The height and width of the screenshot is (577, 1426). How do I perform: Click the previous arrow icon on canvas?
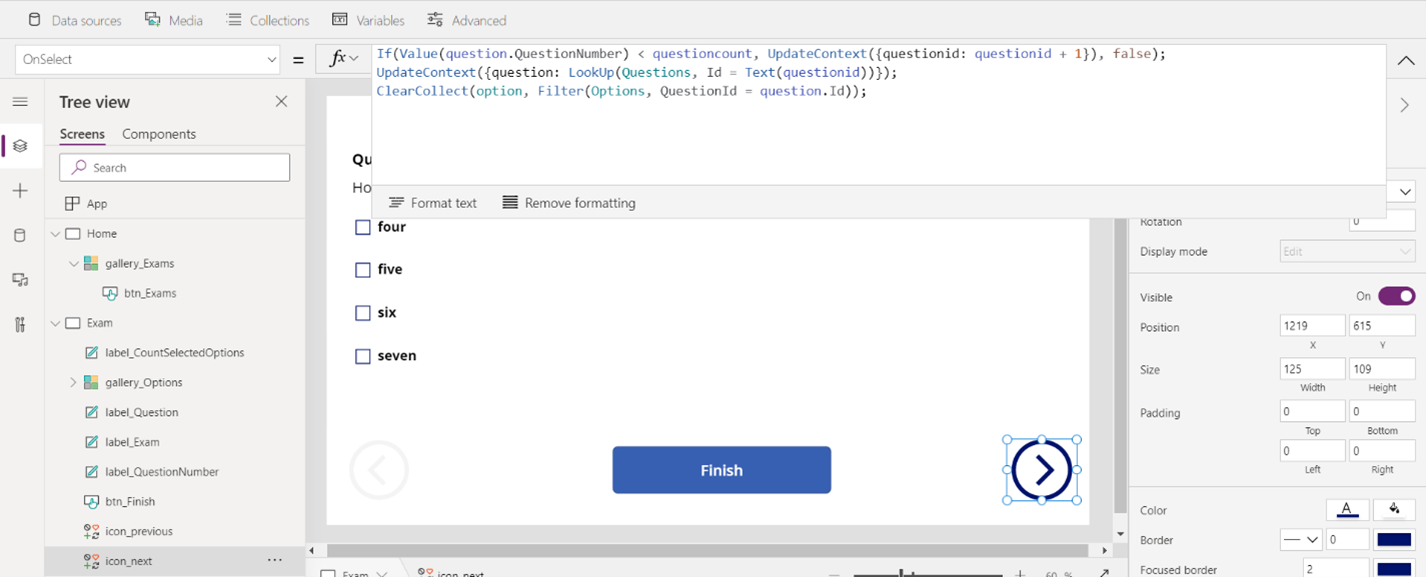[x=379, y=469]
